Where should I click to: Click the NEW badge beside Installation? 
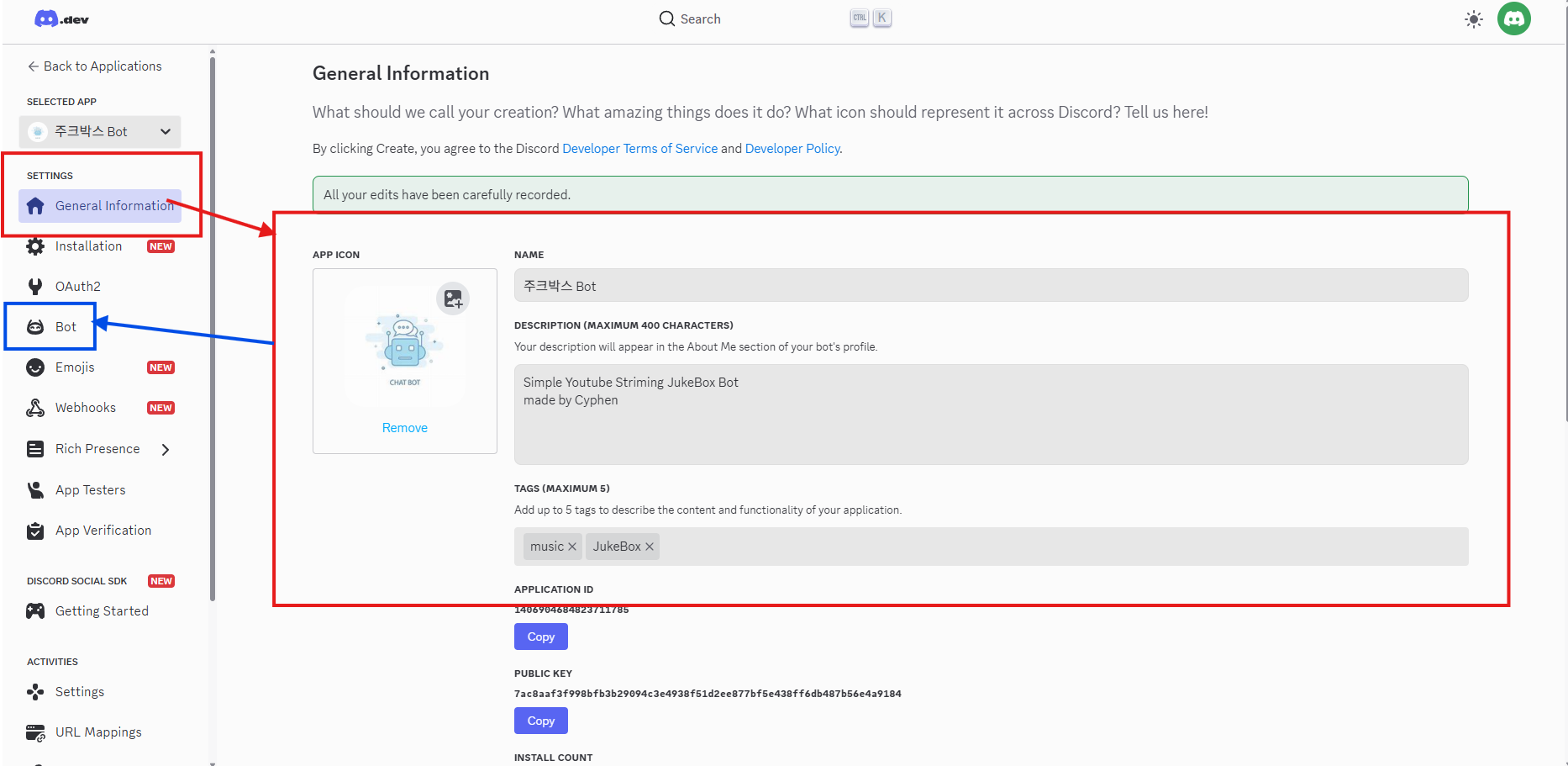click(160, 246)
